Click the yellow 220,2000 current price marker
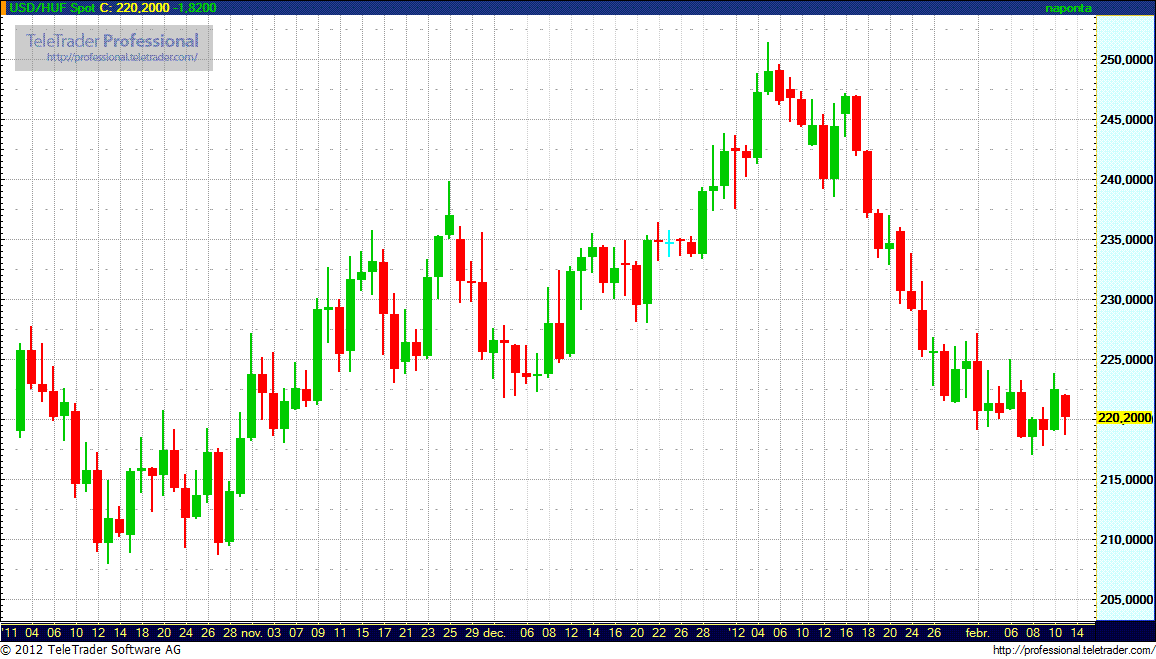1156x659 pixels. point(1124,418)
